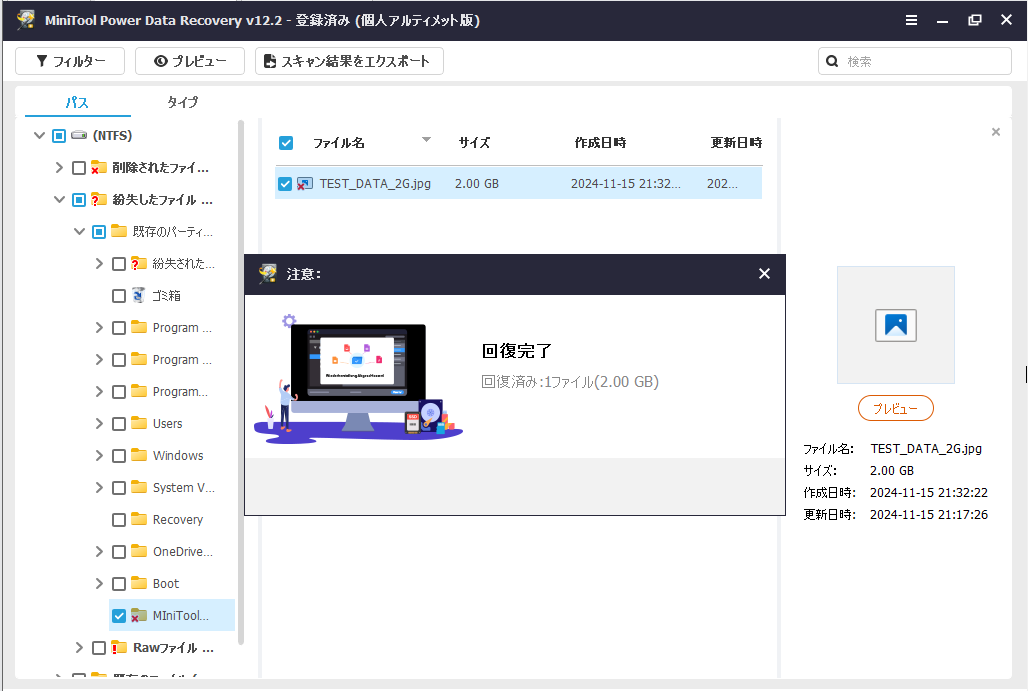Check the ゴミ箱 checkbox

[119, 296]
